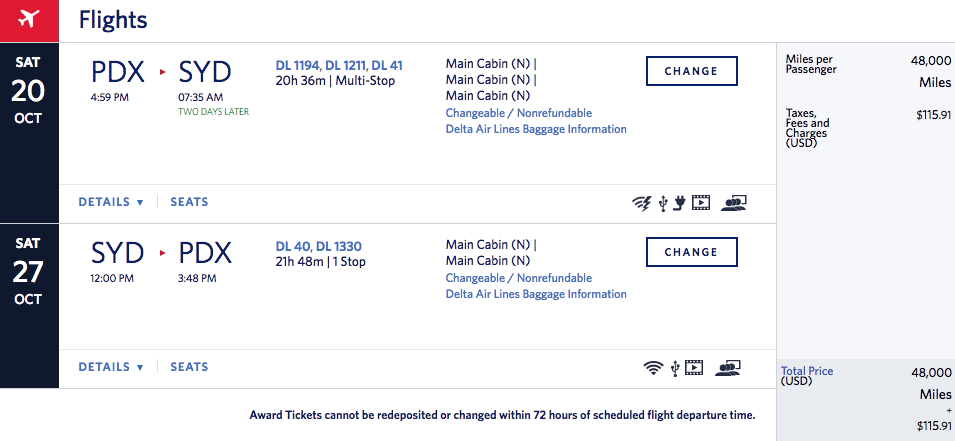Click the power outlet plug icon on the outbound flight
The width and height of the screenshot is (955, 441).
[678, 203]
